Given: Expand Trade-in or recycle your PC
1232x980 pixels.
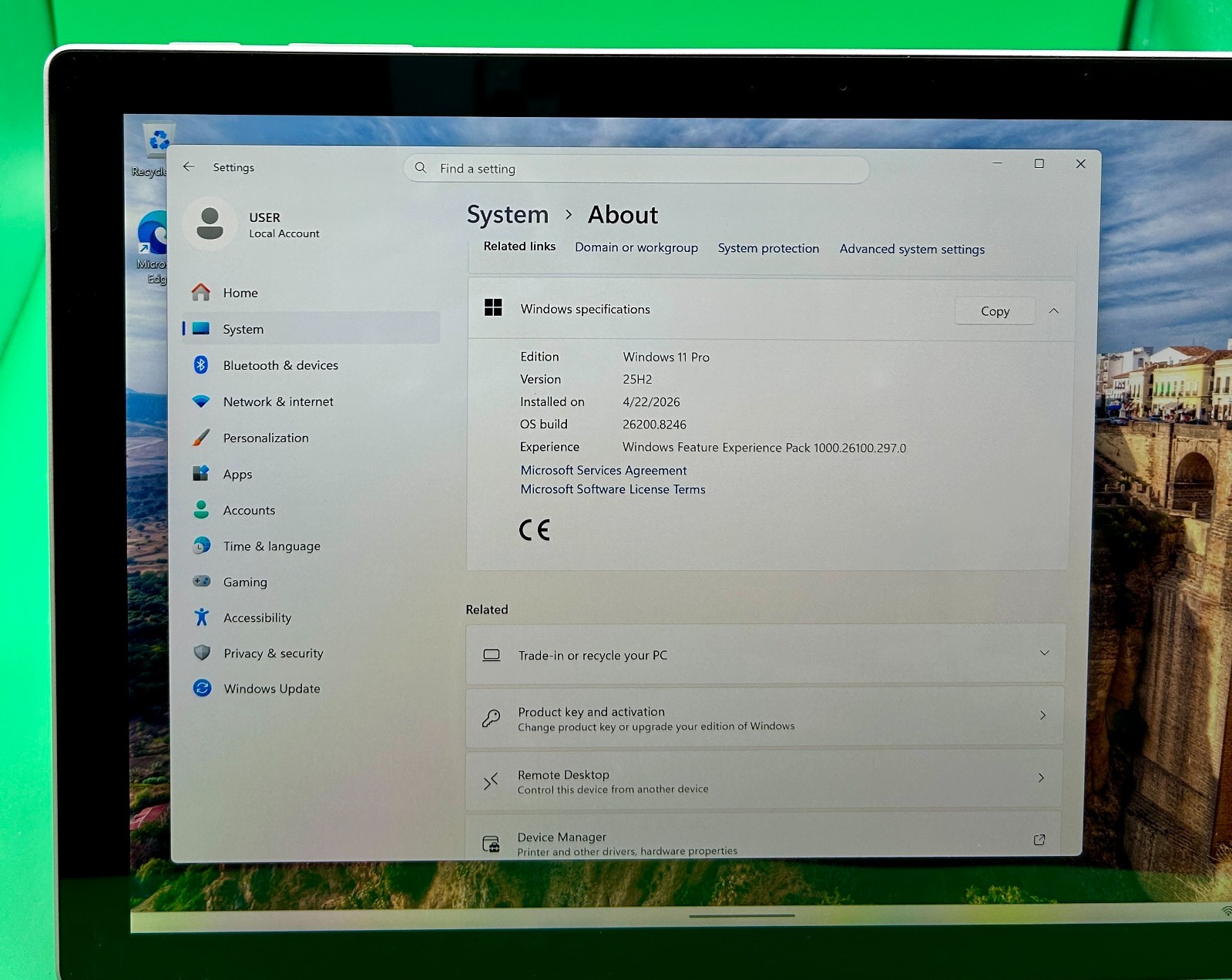Looking at the screenshot, I should tap(1044, 653).
